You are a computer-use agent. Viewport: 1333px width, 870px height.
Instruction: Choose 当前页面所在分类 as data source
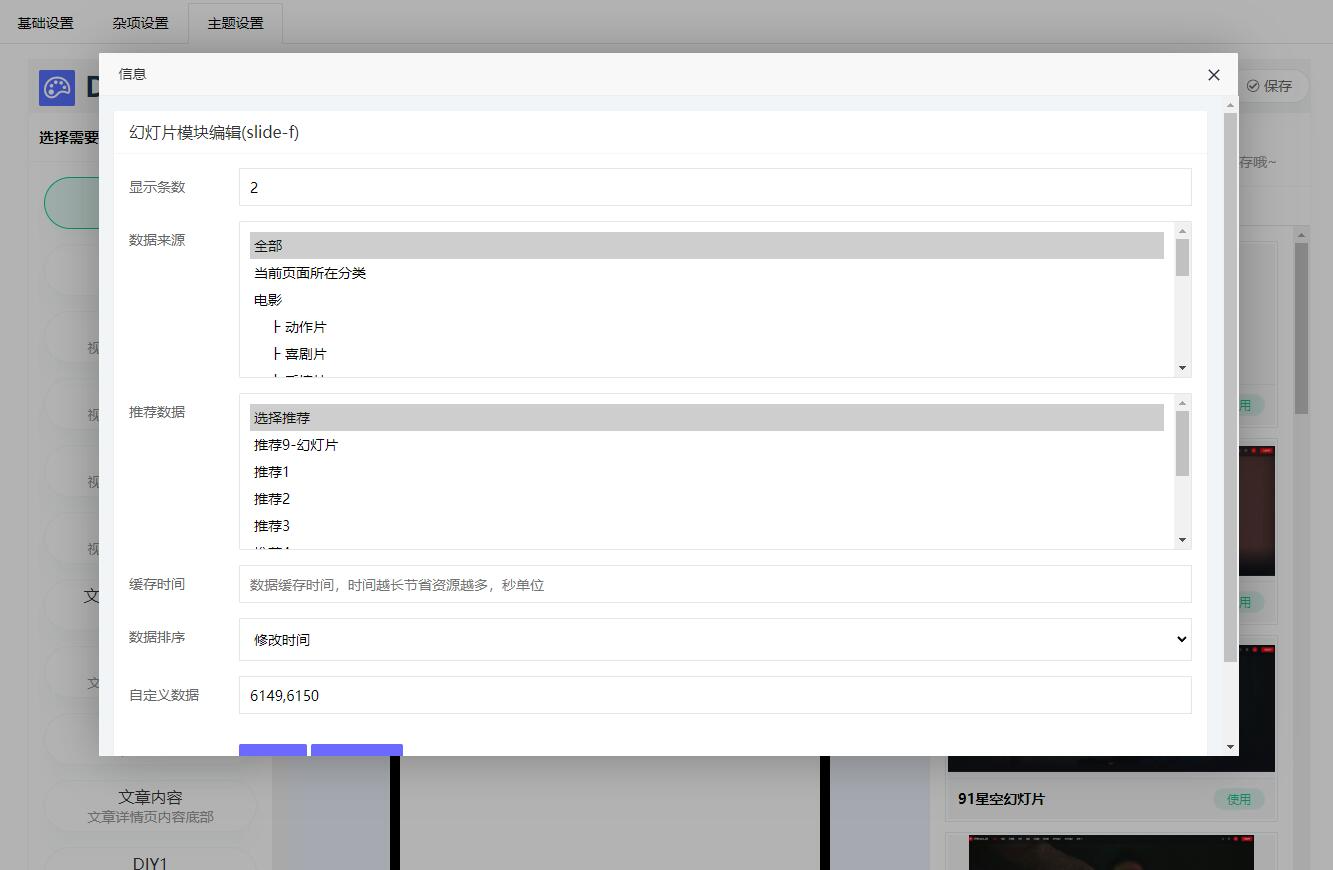(x=310, y=273)
